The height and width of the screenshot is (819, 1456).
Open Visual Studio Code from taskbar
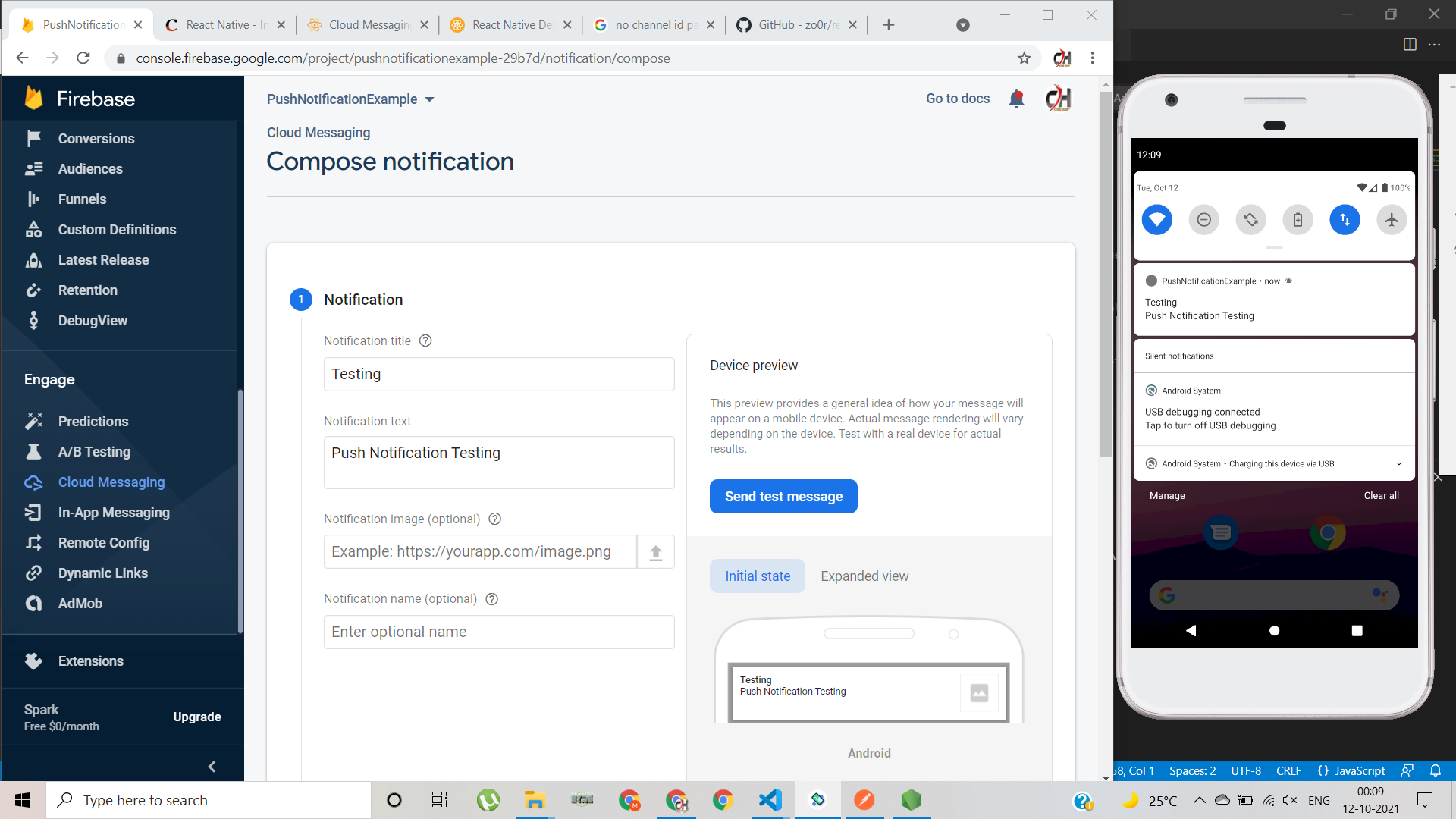click(770, 800)
